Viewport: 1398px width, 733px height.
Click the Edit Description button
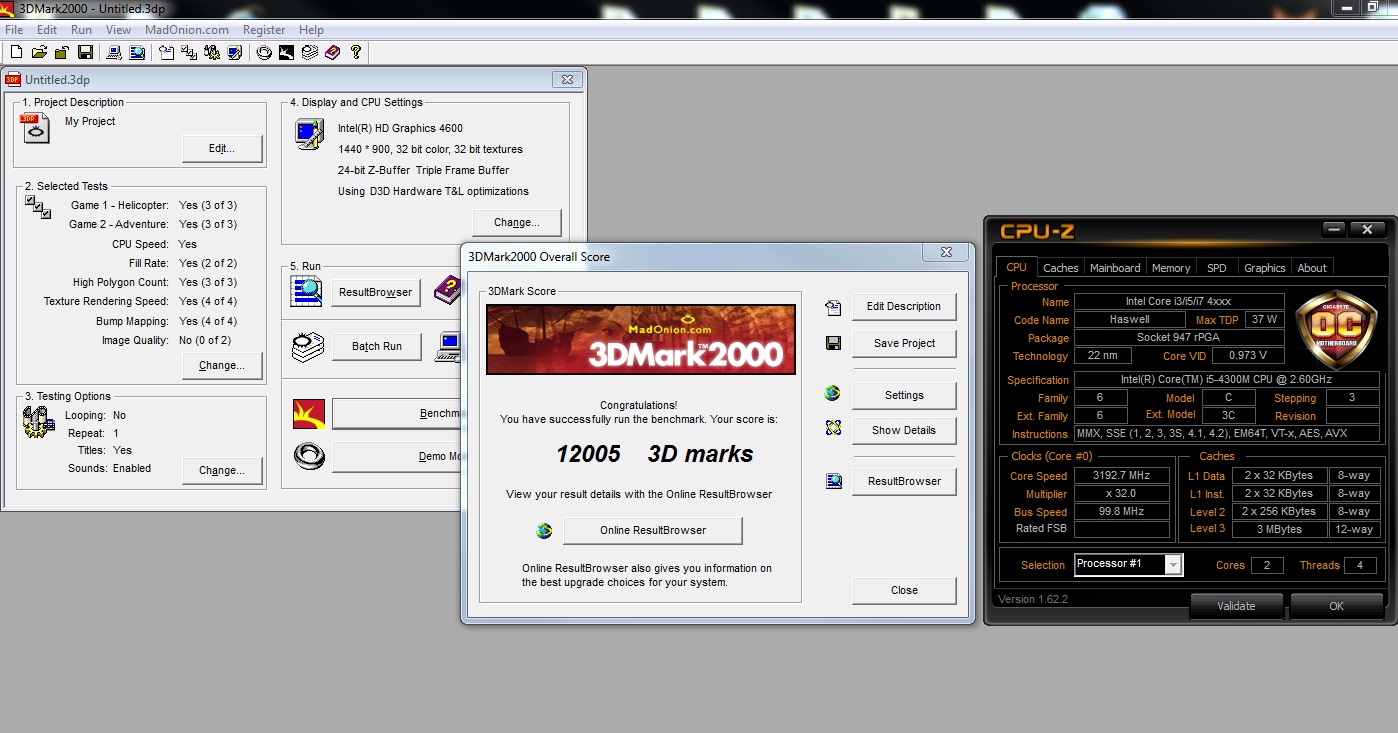click(x=904, y=307)
